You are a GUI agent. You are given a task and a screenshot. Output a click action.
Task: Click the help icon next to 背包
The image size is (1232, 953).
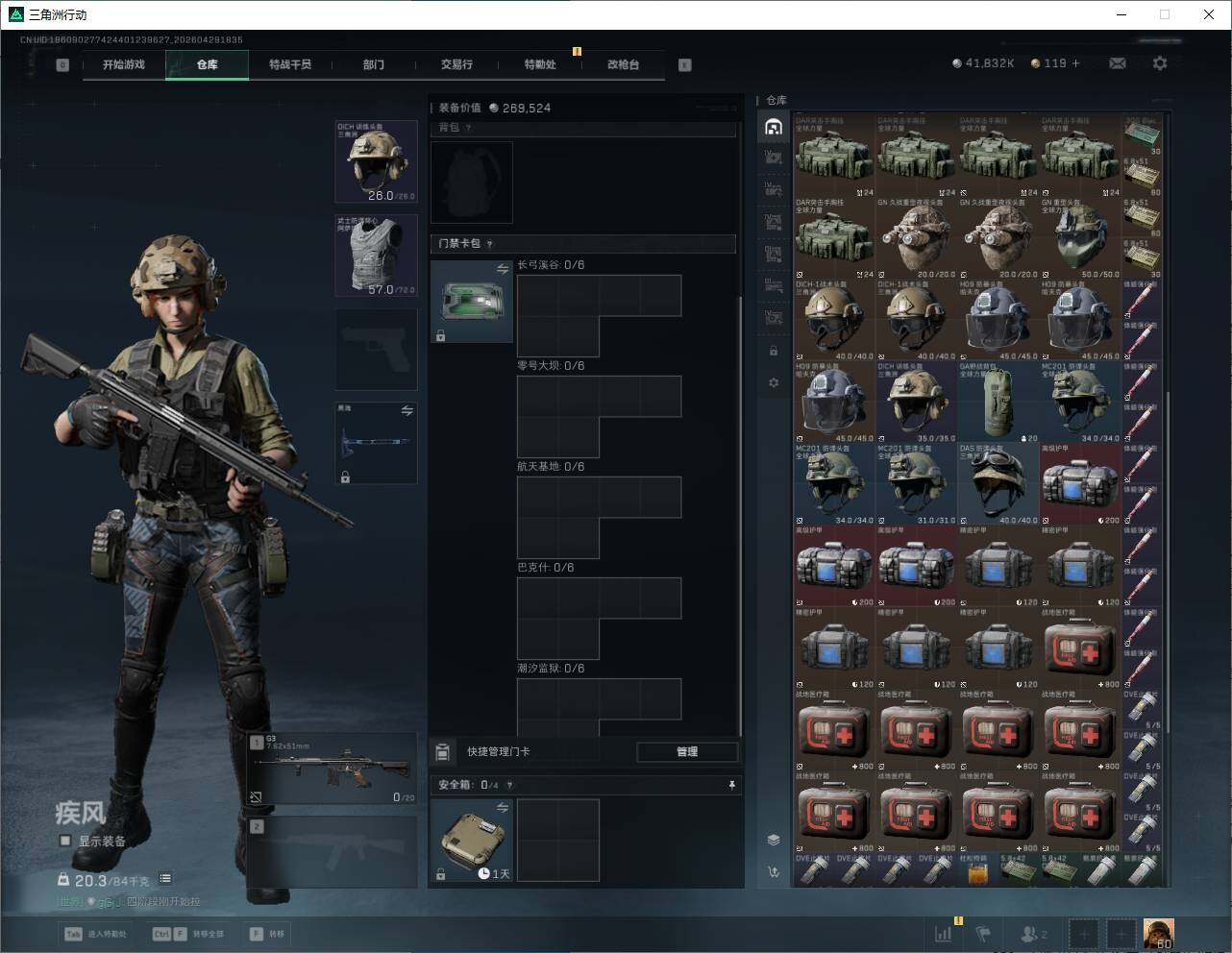pyautogui.click(x=468, y=128)
